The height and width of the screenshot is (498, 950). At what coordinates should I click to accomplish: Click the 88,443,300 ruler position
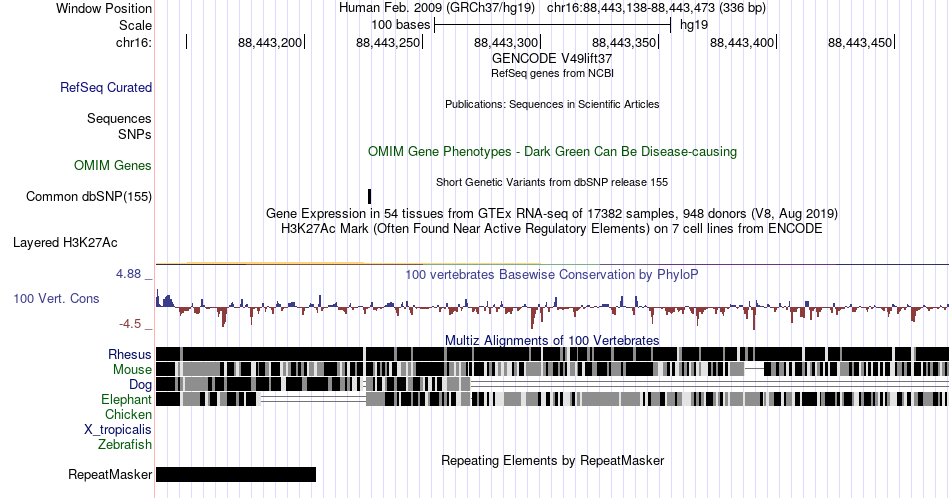[x=506, y=42]
